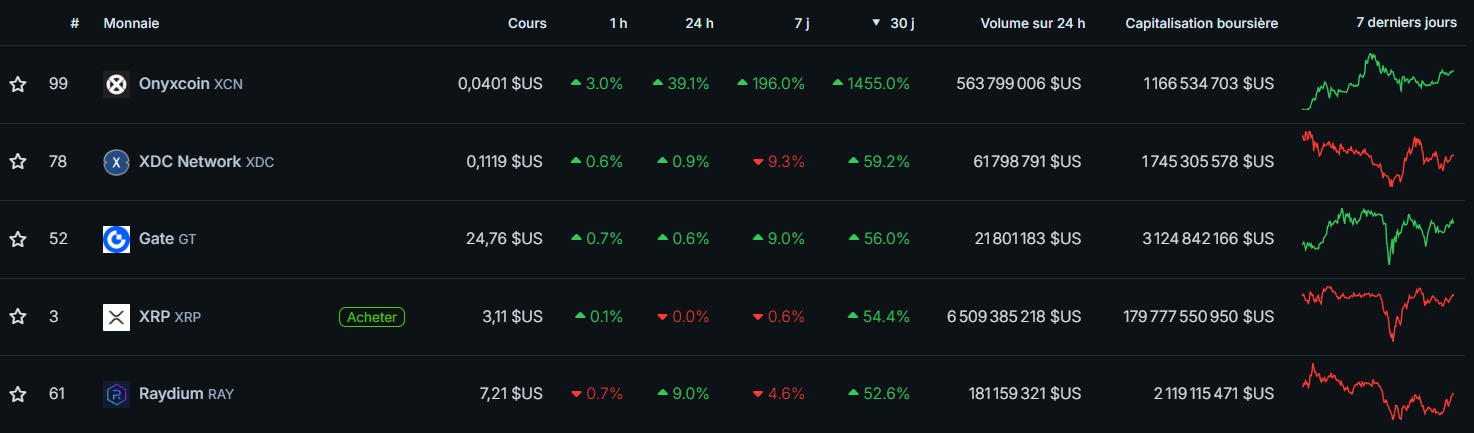Sort by Capitalisation boursière header
The width and height of the screenshot is (1474, 433).
pyautogui.click(x=1201, y=23)
